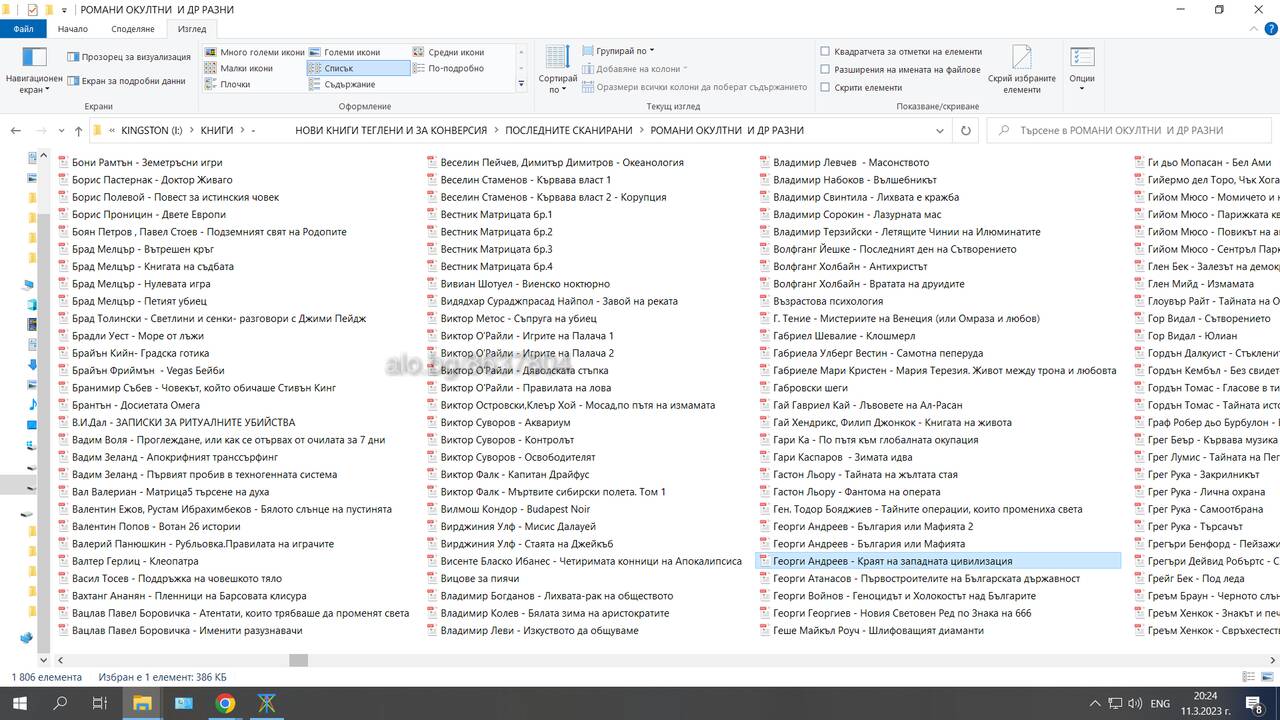Click File Explorer taskbar icon
This screenshot has width=1280, height=720.
tap(142, 704)
